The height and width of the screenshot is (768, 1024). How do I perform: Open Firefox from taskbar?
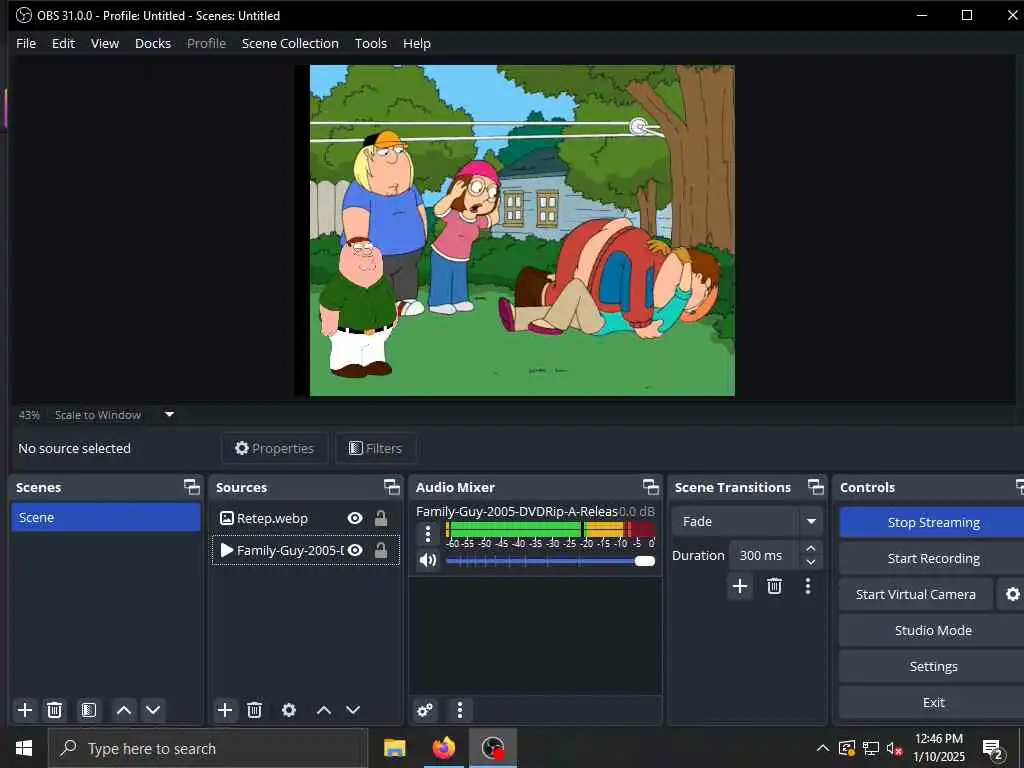pos(443,748)
